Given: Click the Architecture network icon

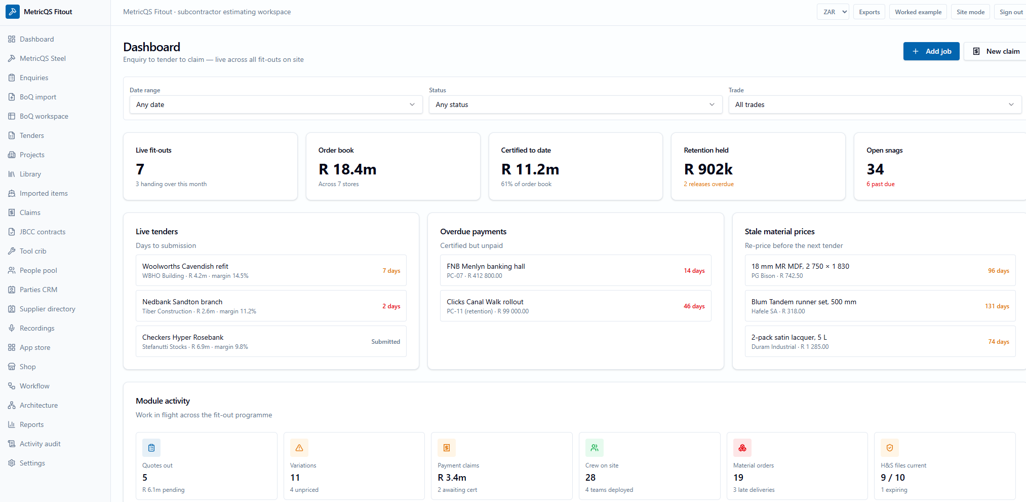Looking at the screenshot, I should 11,405.
